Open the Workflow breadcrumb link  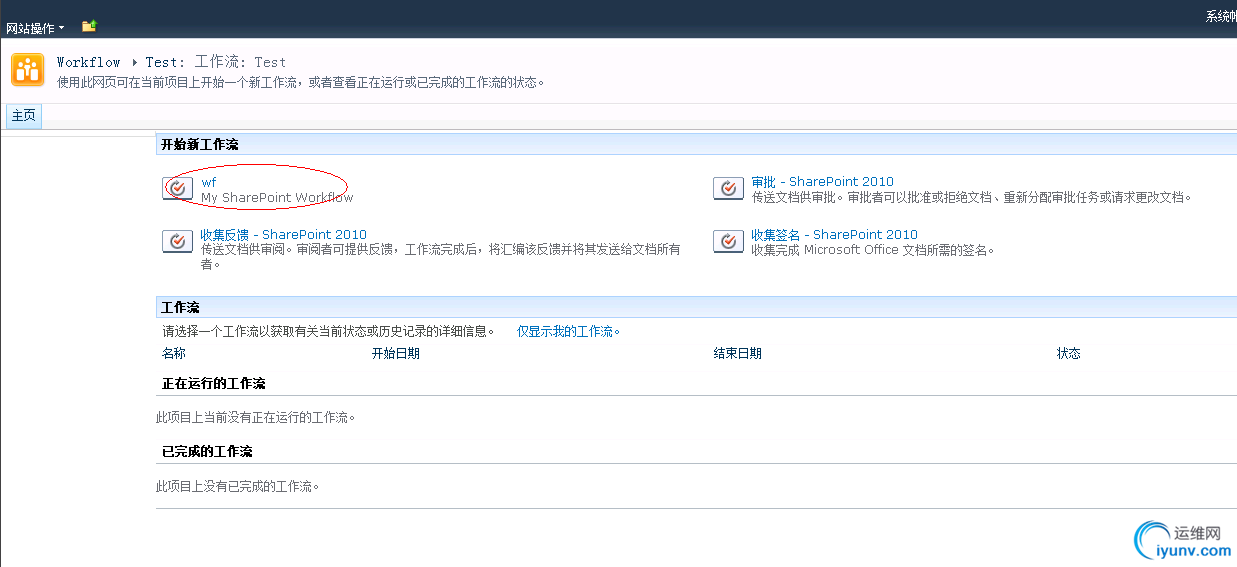(88, 62)
